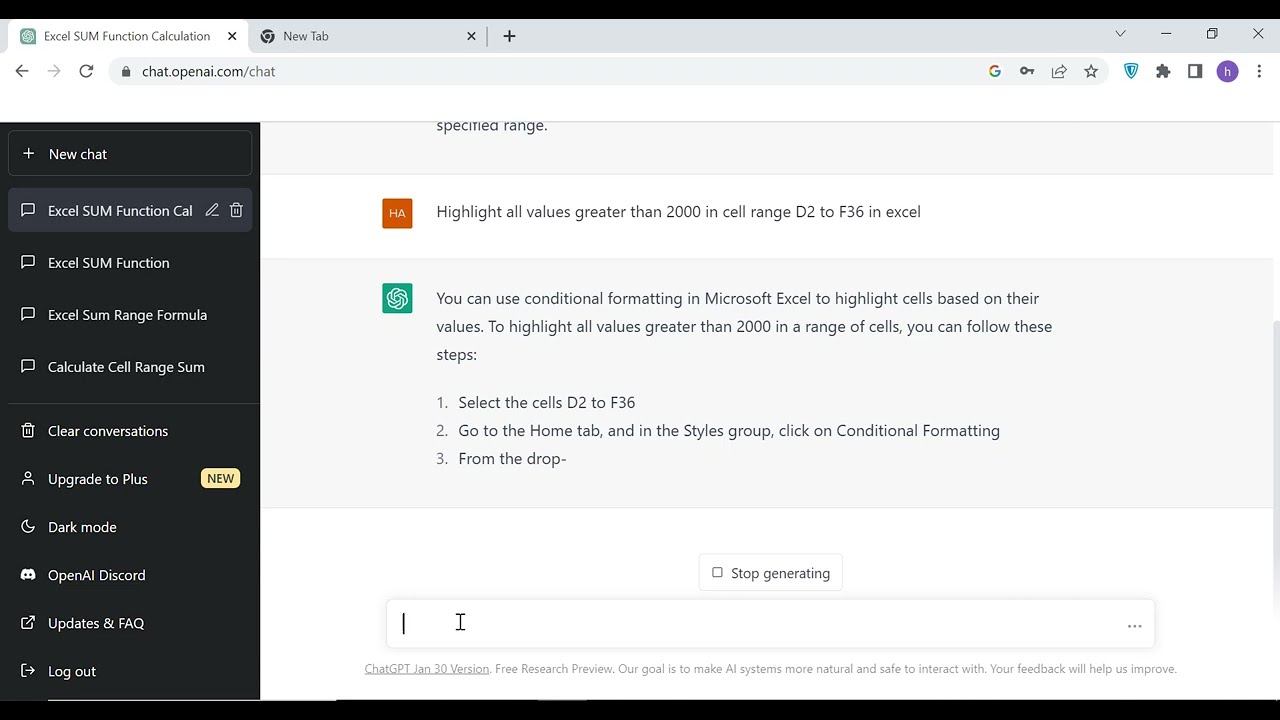Open saved passwords key icon

(1027, 71)
